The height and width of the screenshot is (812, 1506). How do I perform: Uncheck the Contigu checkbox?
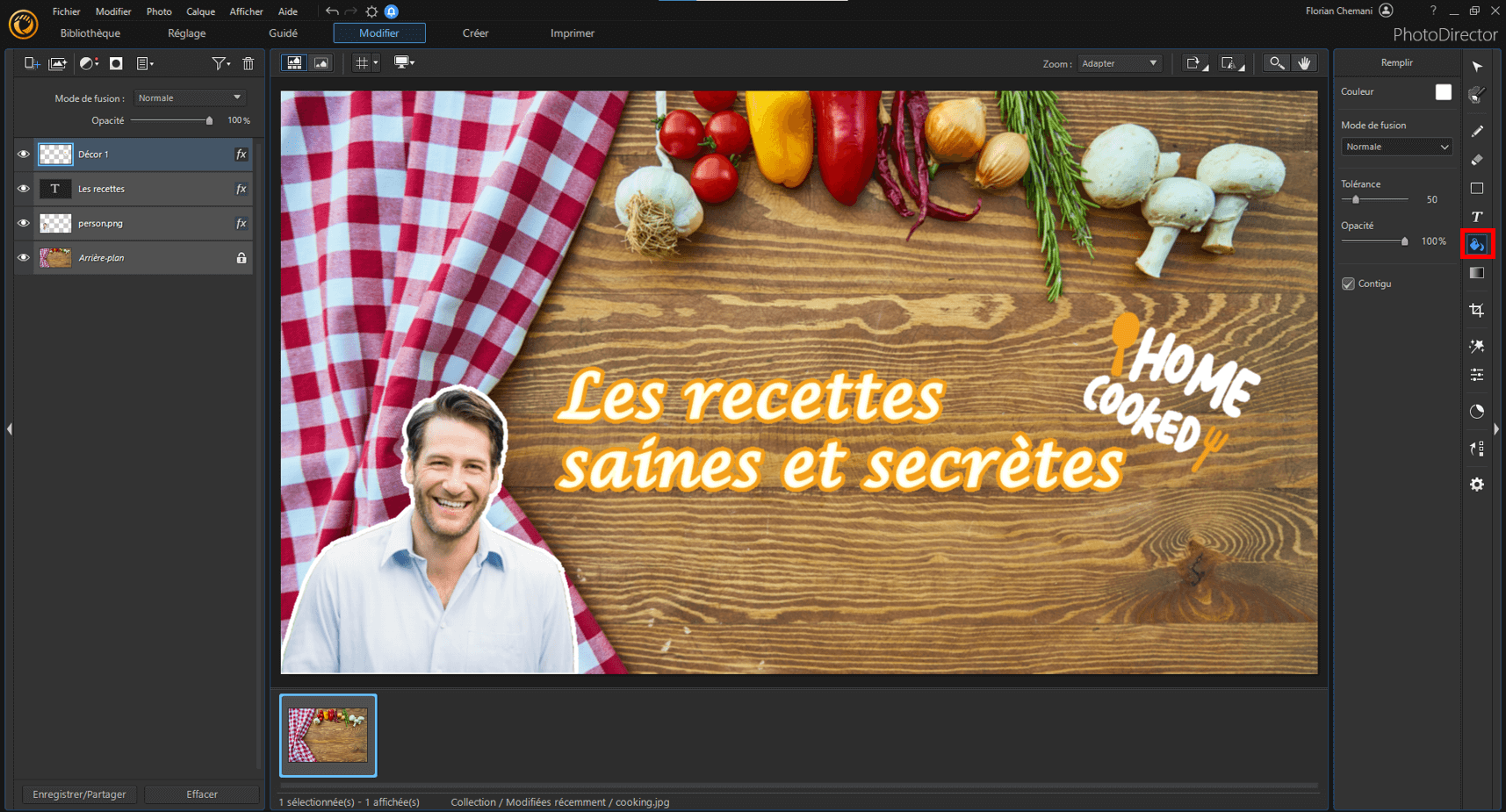pos(1349,284)
